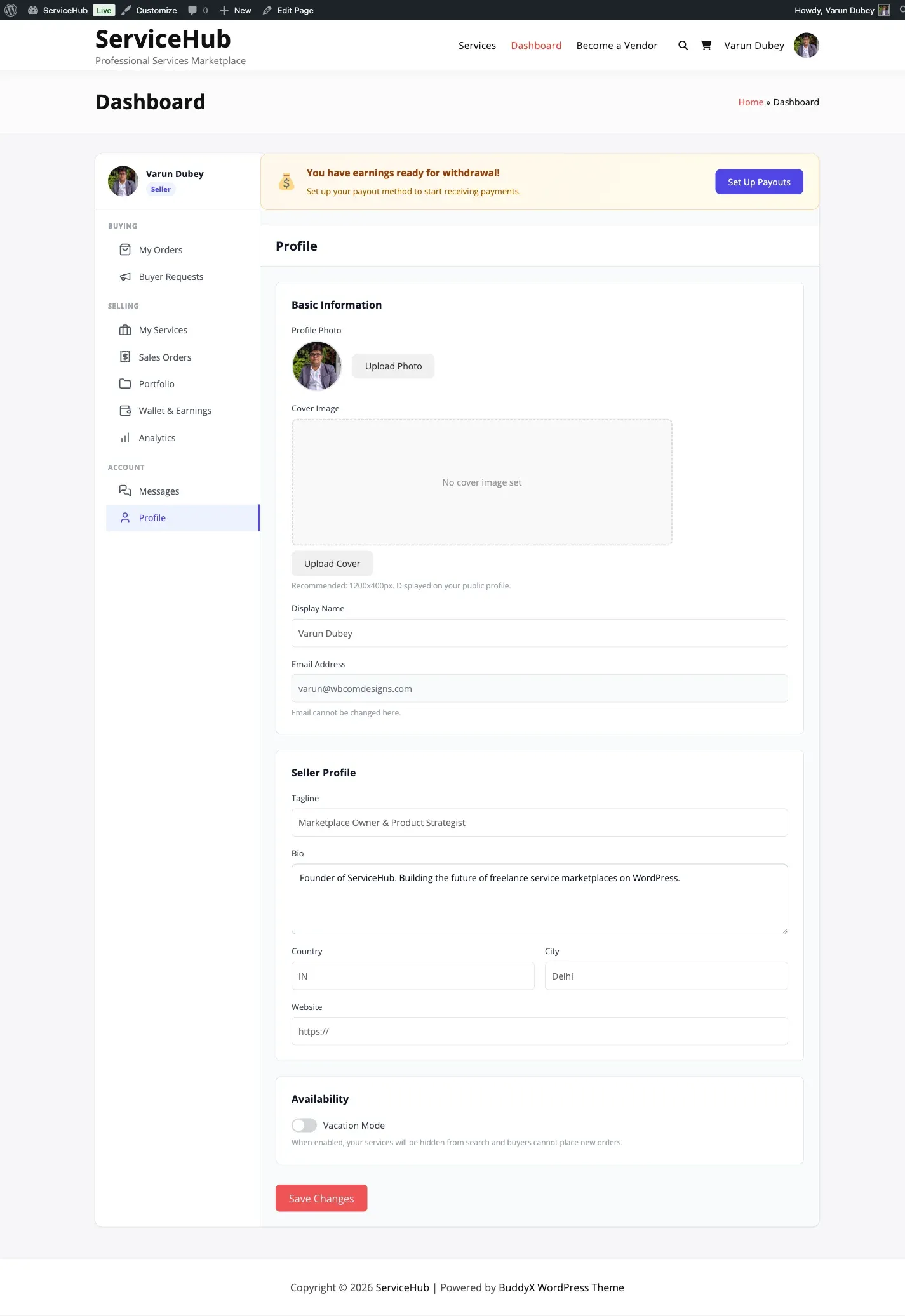Click the Messages chat bubble icon
This screenshot has height=1316, width=905.
tap(125, 491)
